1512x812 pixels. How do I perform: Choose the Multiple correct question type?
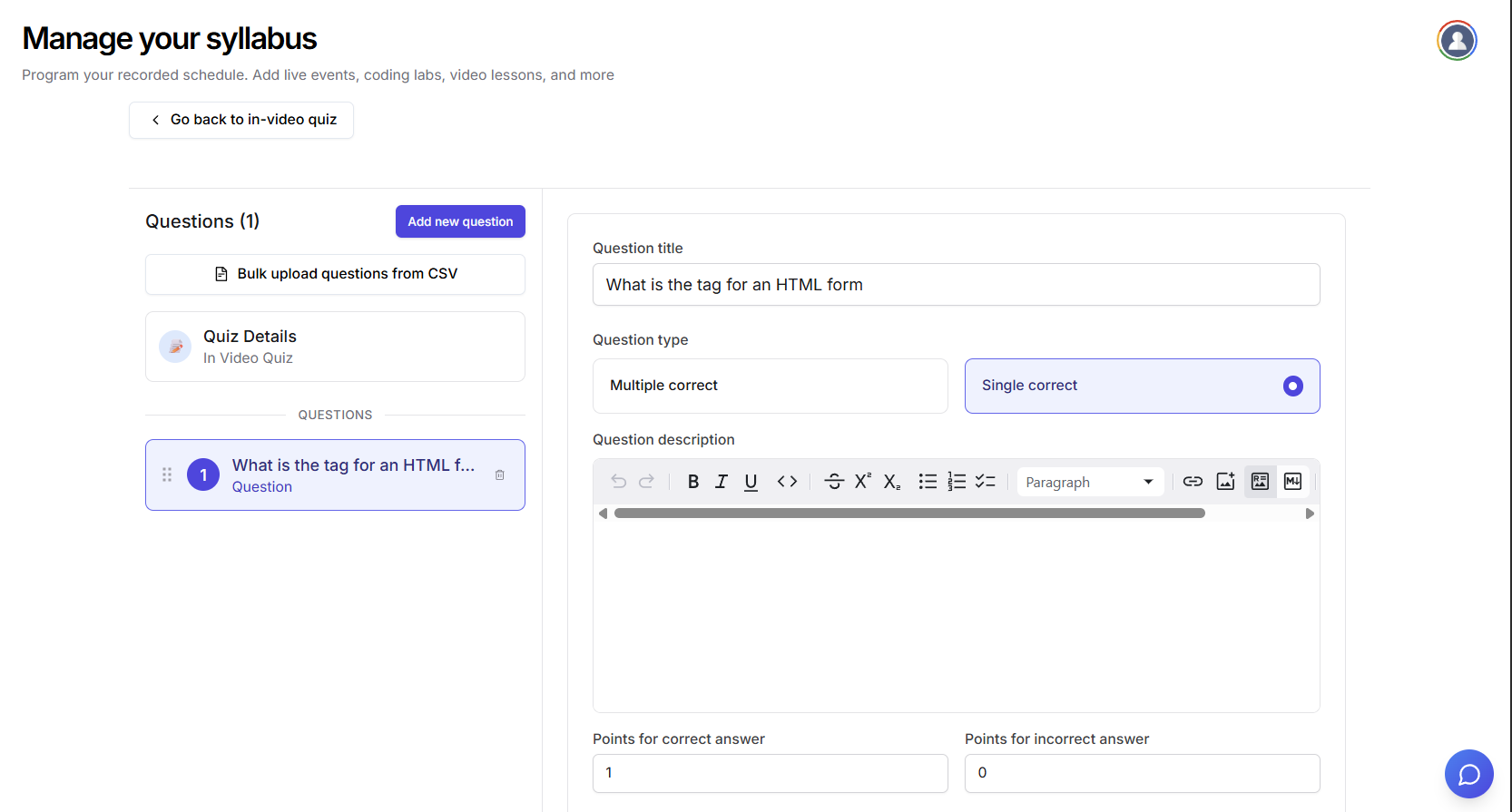pos(770,386)
